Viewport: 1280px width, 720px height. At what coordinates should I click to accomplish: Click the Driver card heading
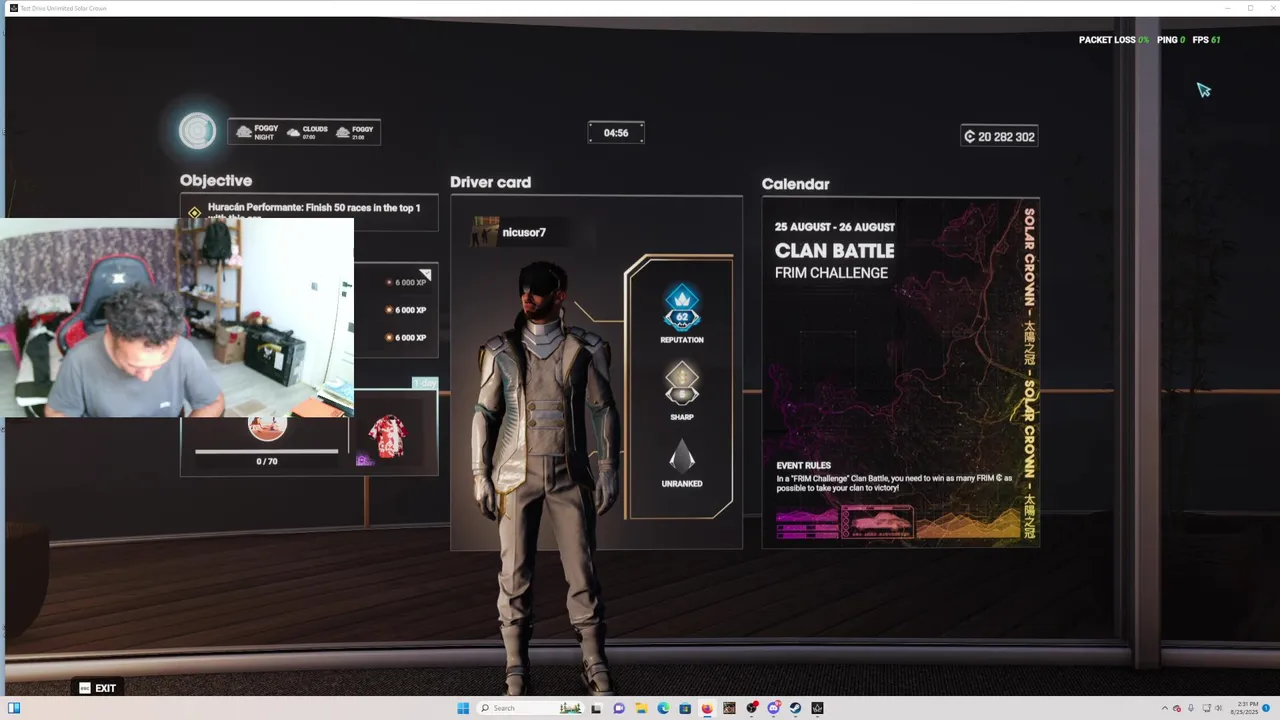tap(490, 182)
